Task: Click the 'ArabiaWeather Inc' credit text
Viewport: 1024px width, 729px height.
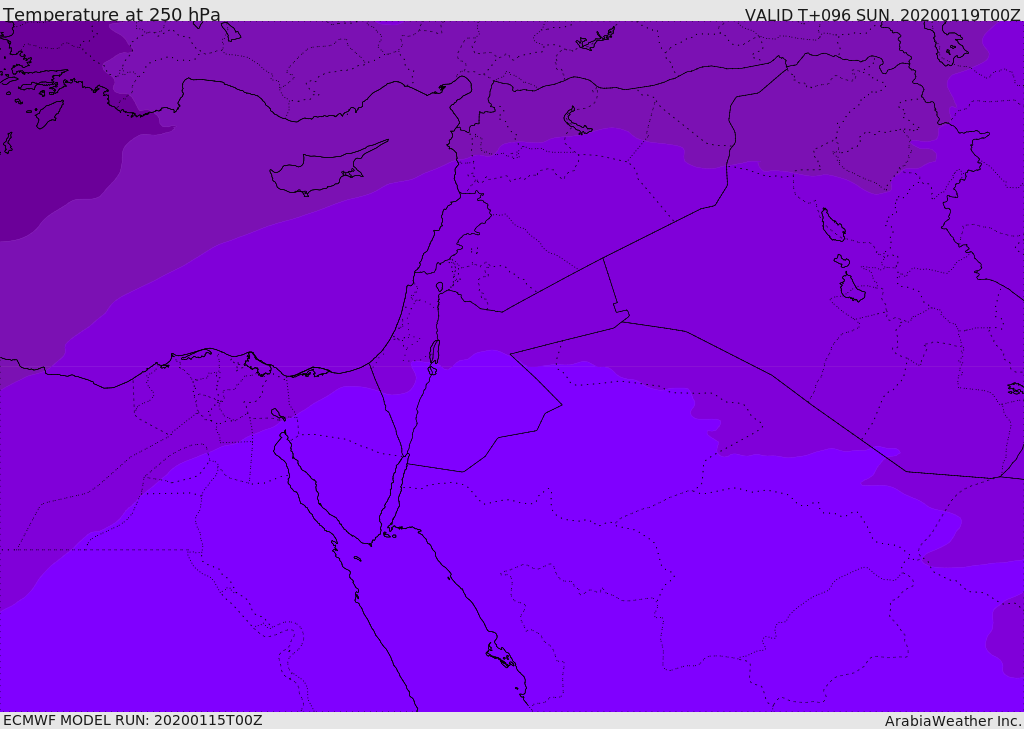Action: click(952, 721)
